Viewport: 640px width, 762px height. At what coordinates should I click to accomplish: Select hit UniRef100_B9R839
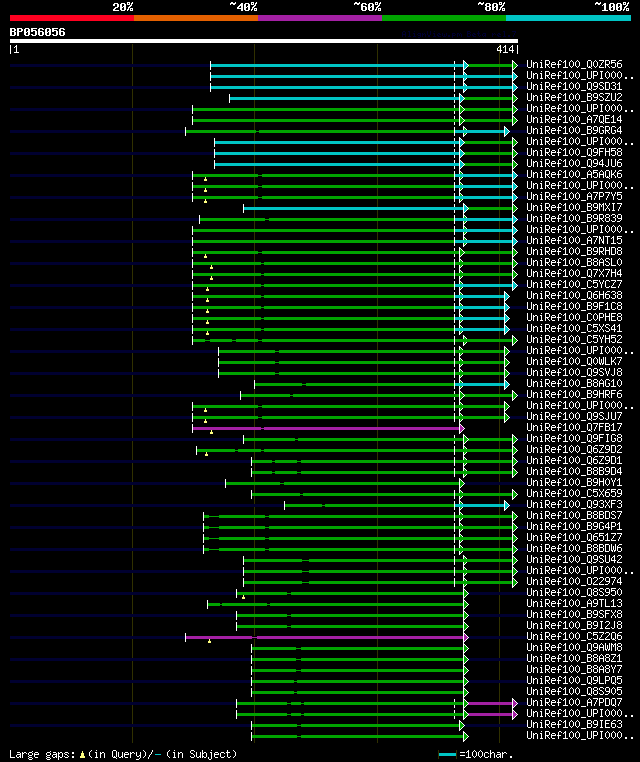574,219
